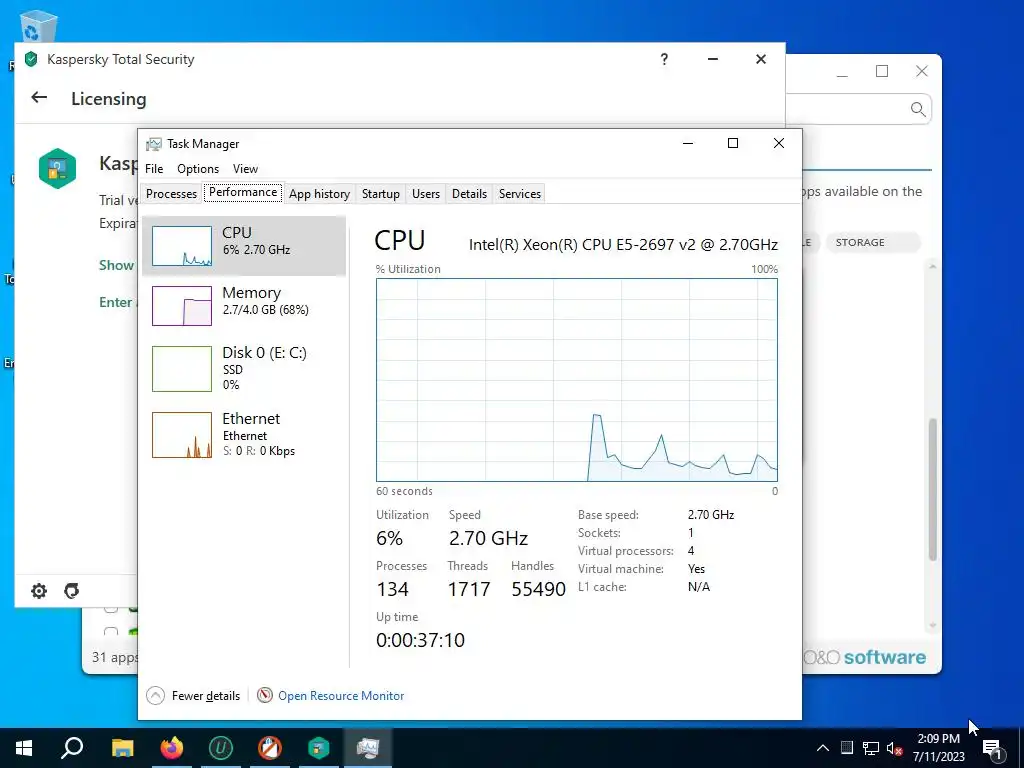This screenshot has height=768, width=1024.
Task: Click the square tray icon beside the chevron
Action: (x=846, y=748)
